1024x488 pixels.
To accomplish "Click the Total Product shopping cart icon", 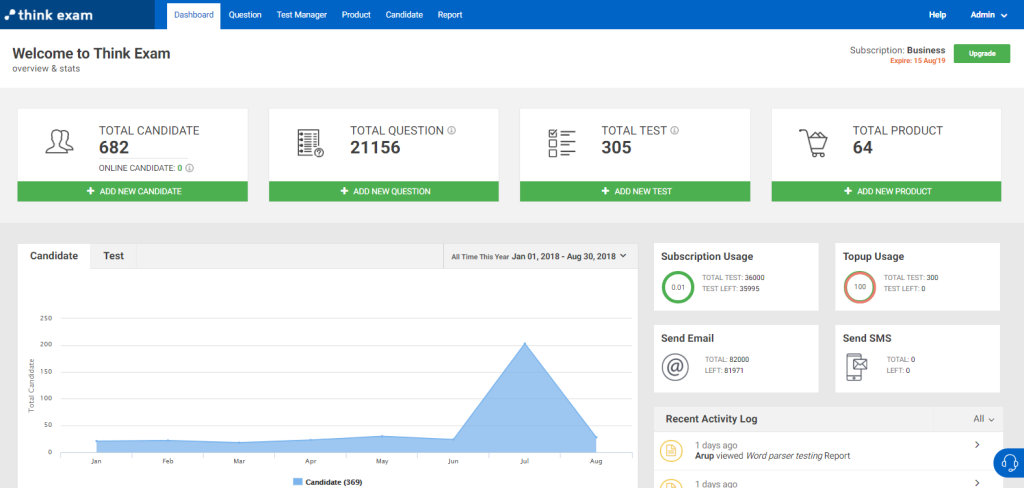I will (813, 144).
